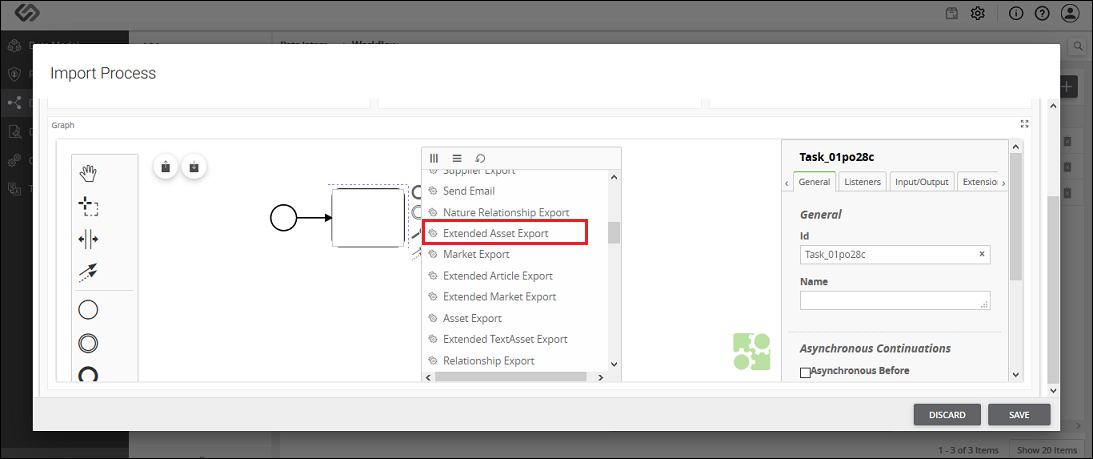Viewport: 1093px width, 459px height.
Task: Click the Id input field
Action: (x=895, y=255)
